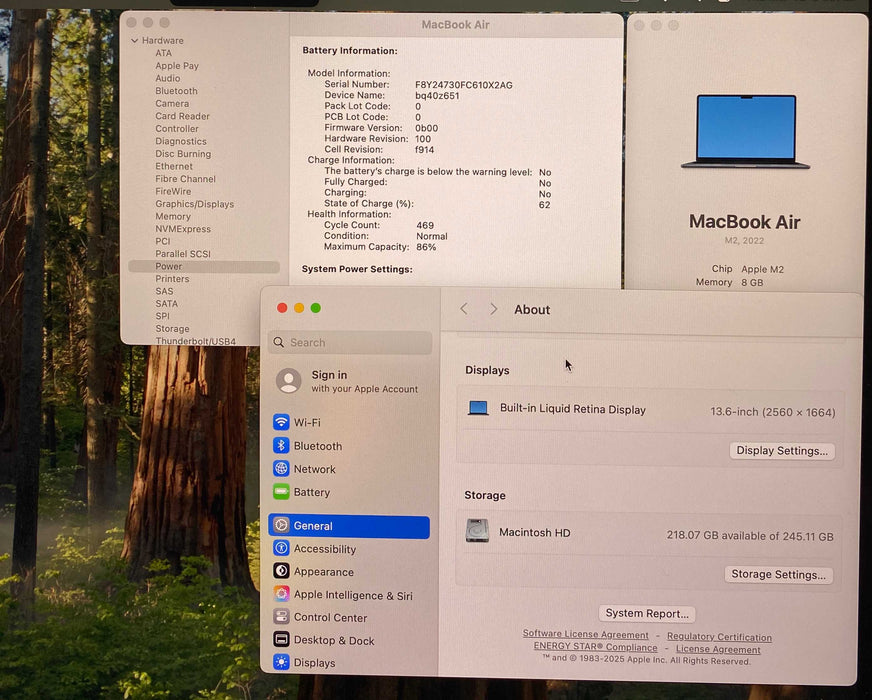The height and width of the screenshot is (700, 872).
Task: Select Thunderbolt/USB4 in Hardware list
Action: tap(195, 341)
